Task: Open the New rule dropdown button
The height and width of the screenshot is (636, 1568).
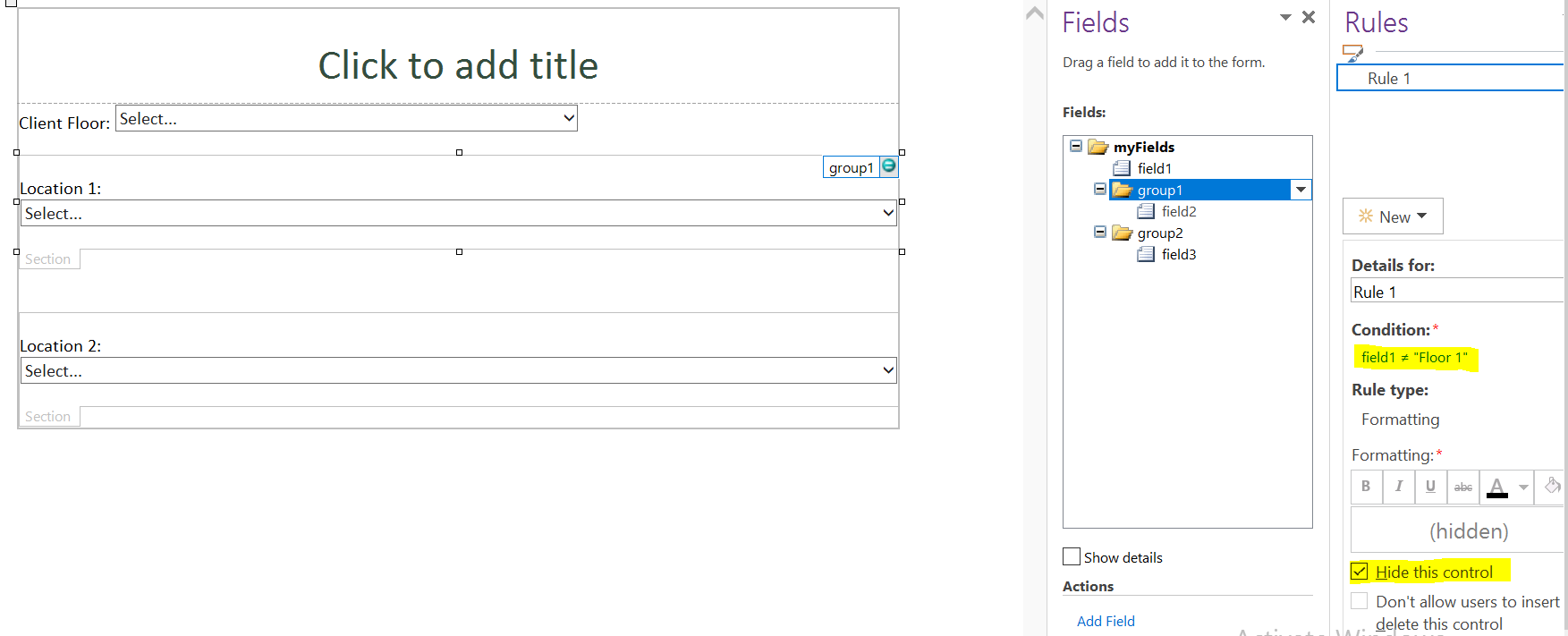Action: (x=1392, y=216)
